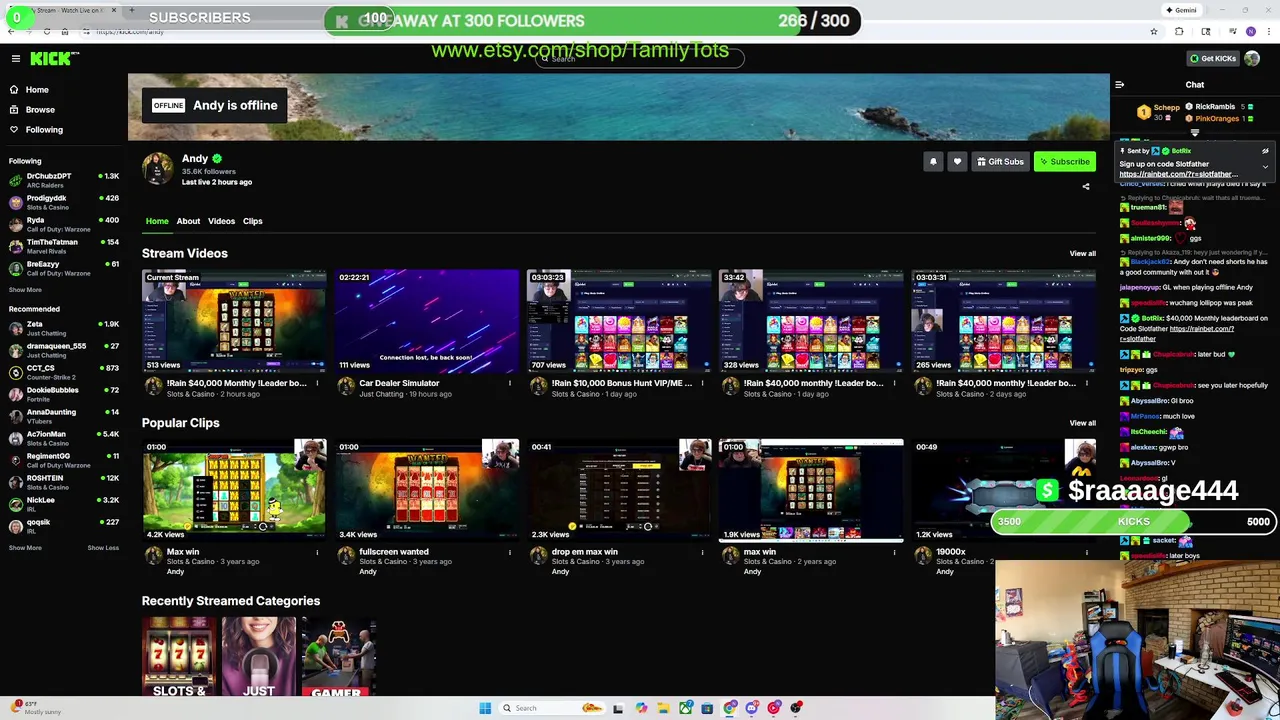
Task: Open 'max win' clip with 1.9K views
Action: 810,490
